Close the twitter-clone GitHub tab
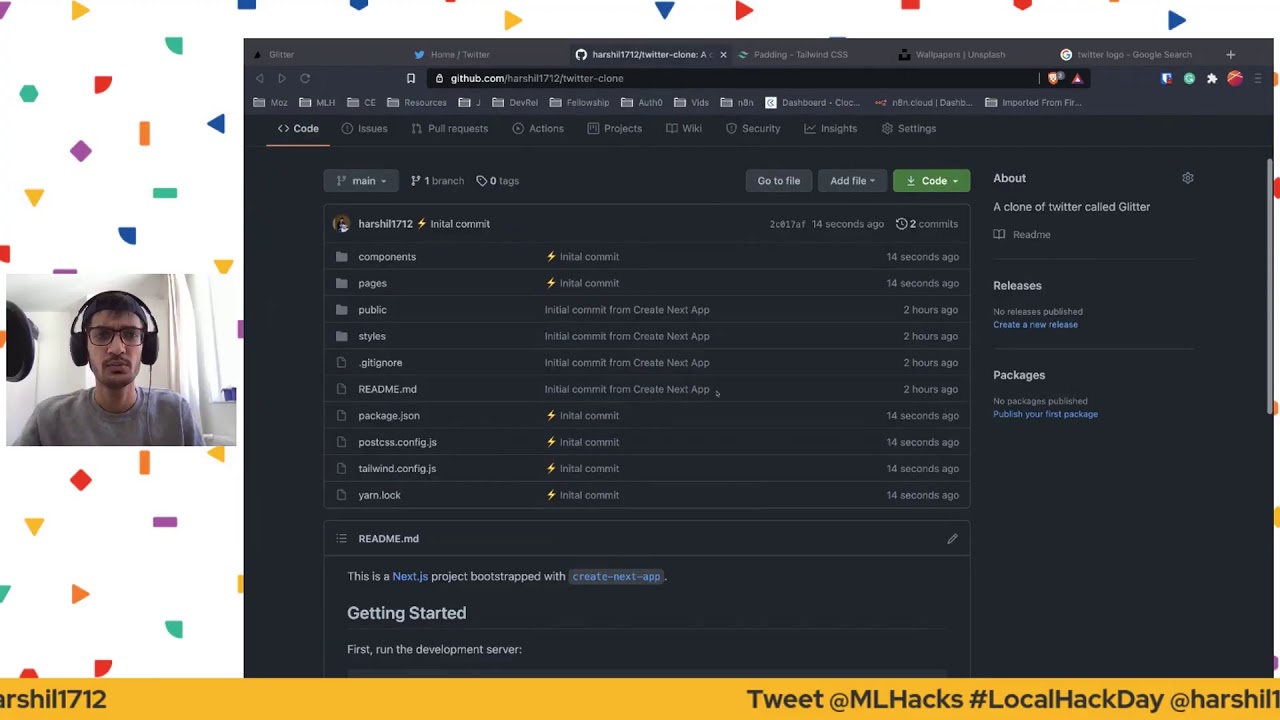Viewport: 1280px width, 720px height. point(723,54)
